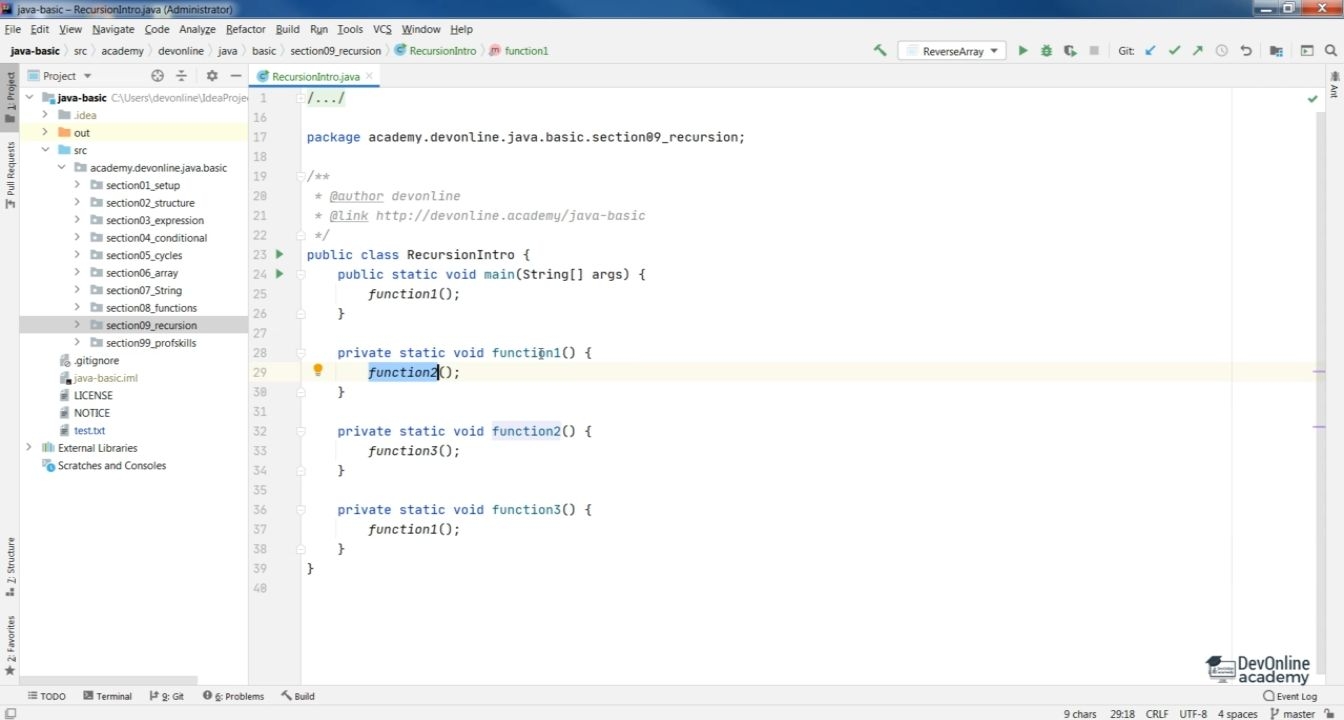
Task: Click the master Git branch in the status bar
Action: [x=1292, y=714]
